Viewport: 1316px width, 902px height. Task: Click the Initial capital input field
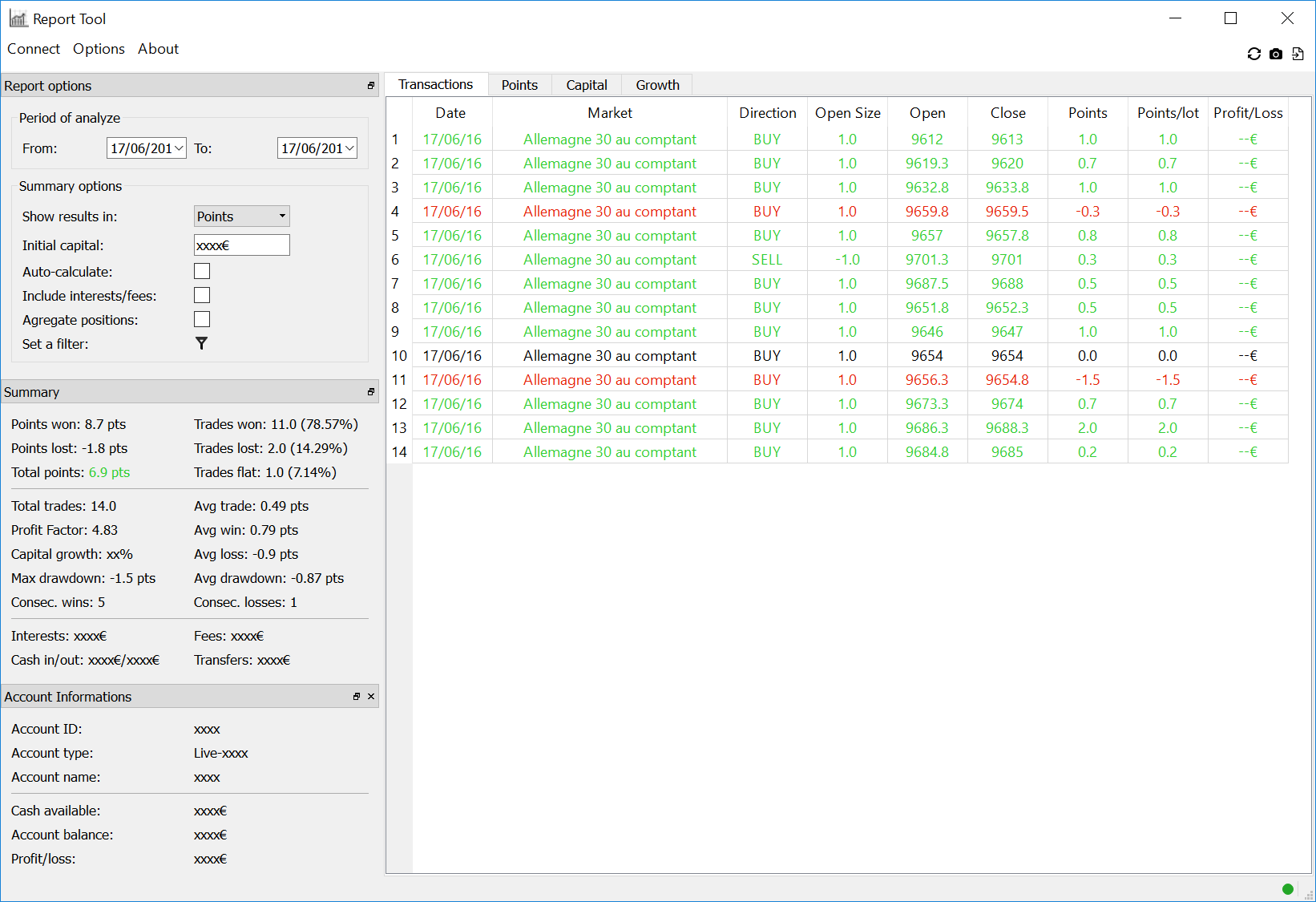241,245
